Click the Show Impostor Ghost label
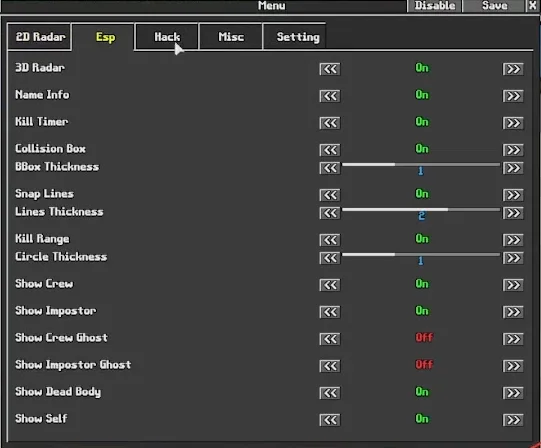Screen dimensions: 541x448 point(73,365)
